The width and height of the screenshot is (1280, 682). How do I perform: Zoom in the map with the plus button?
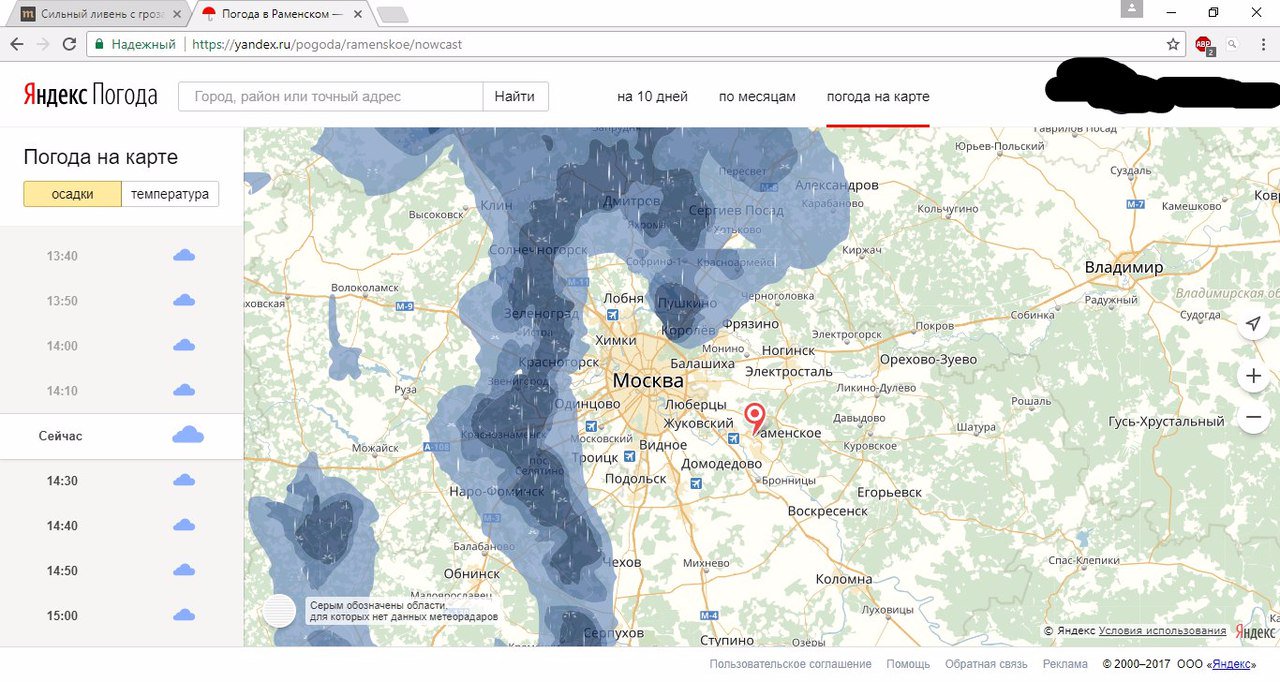[1253, 376]
